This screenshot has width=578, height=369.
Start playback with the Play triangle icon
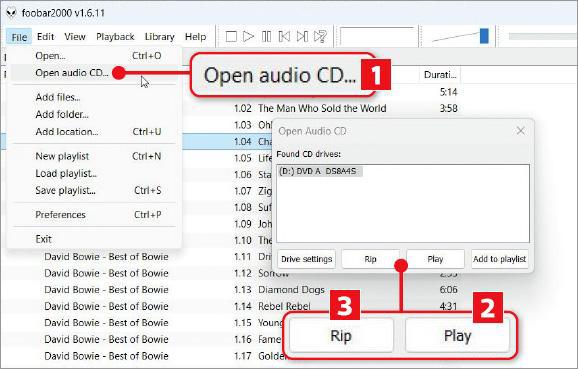248,36
